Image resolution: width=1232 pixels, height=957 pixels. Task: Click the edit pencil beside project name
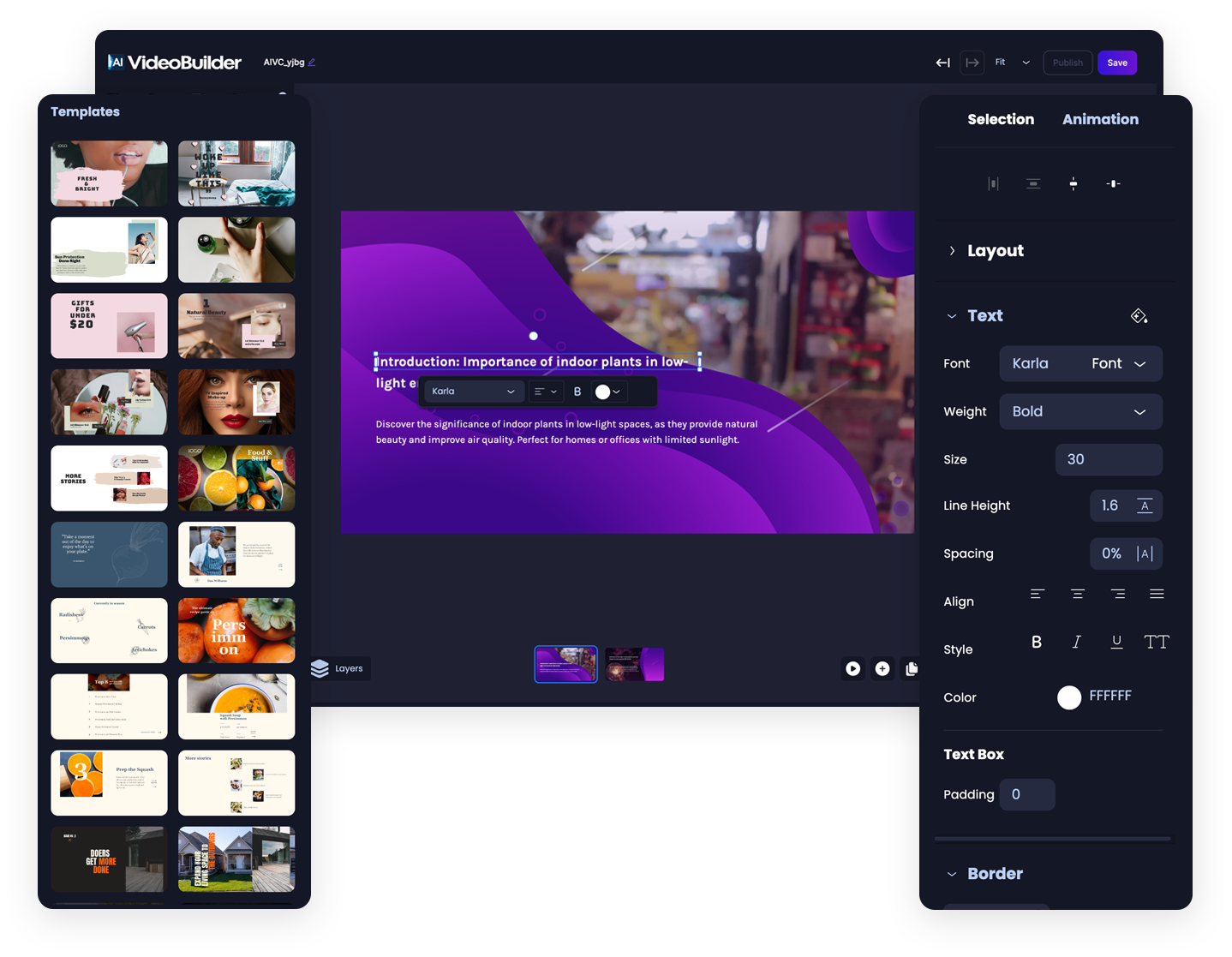click(312, 63)
